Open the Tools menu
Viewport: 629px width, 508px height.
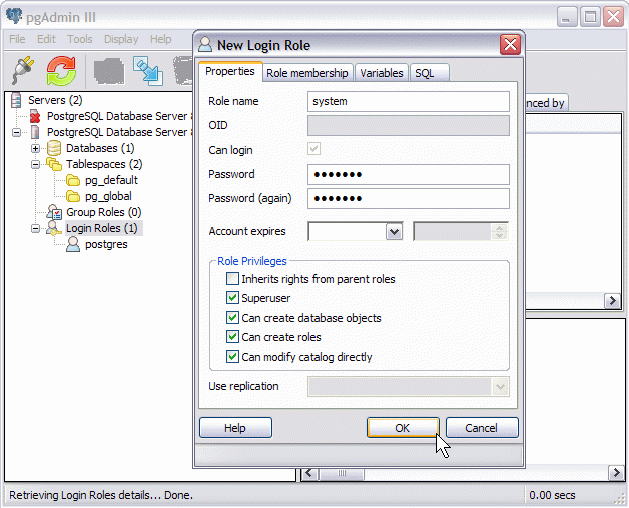pyautogui.click(x=79, y=39)
